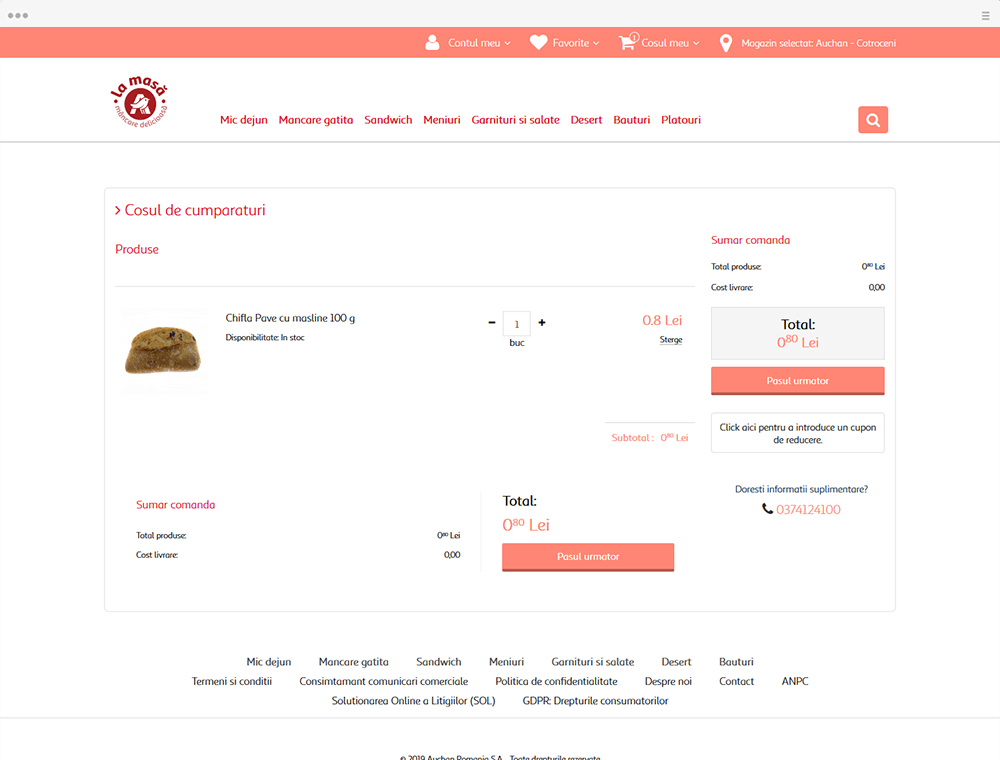Open Garnituri si salate in top menu
Screen dimensions: 1000x760
[515, 120]
